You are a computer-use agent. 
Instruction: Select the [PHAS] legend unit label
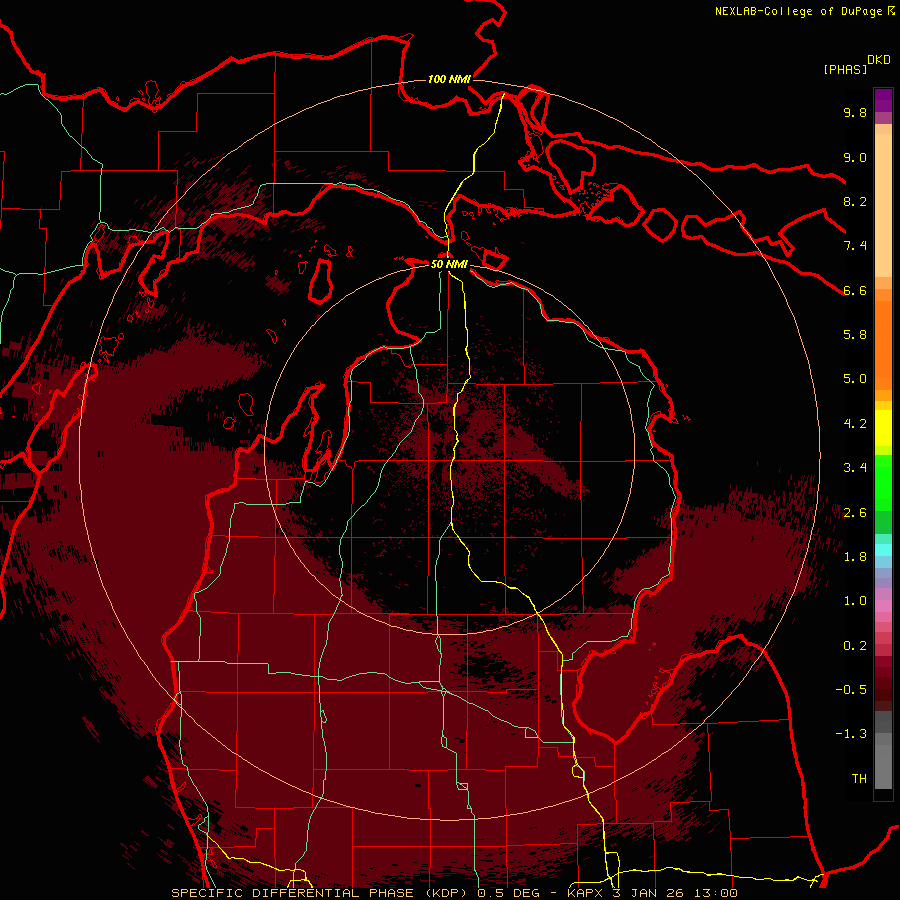(x=845, y=69)
